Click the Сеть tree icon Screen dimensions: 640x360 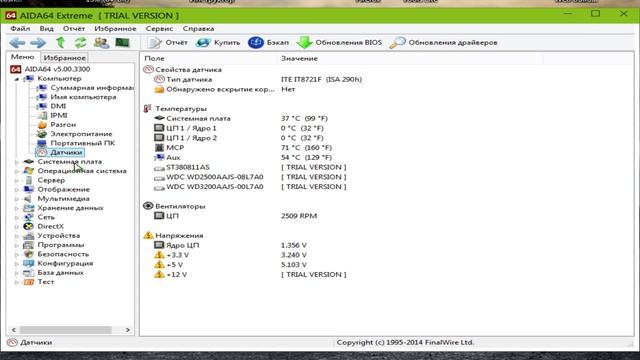pyautogui.click(x=29, y=218)
